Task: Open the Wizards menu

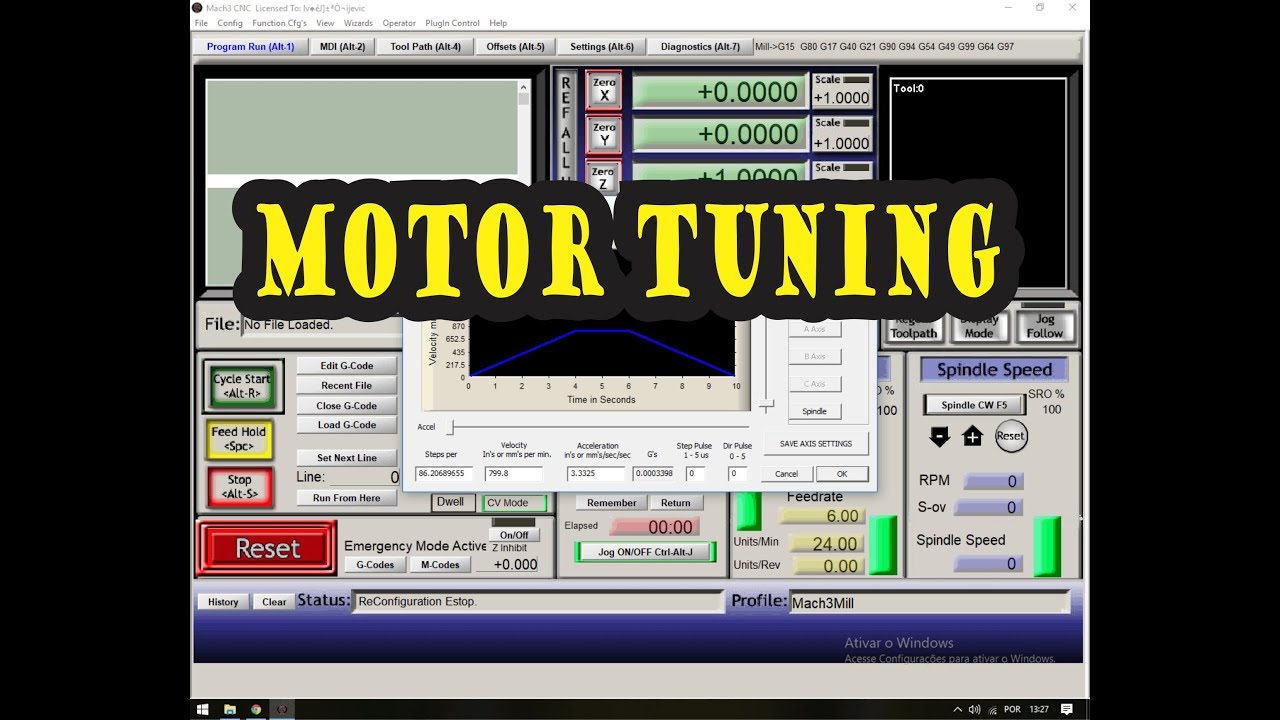Action: (x=358, y=23)
